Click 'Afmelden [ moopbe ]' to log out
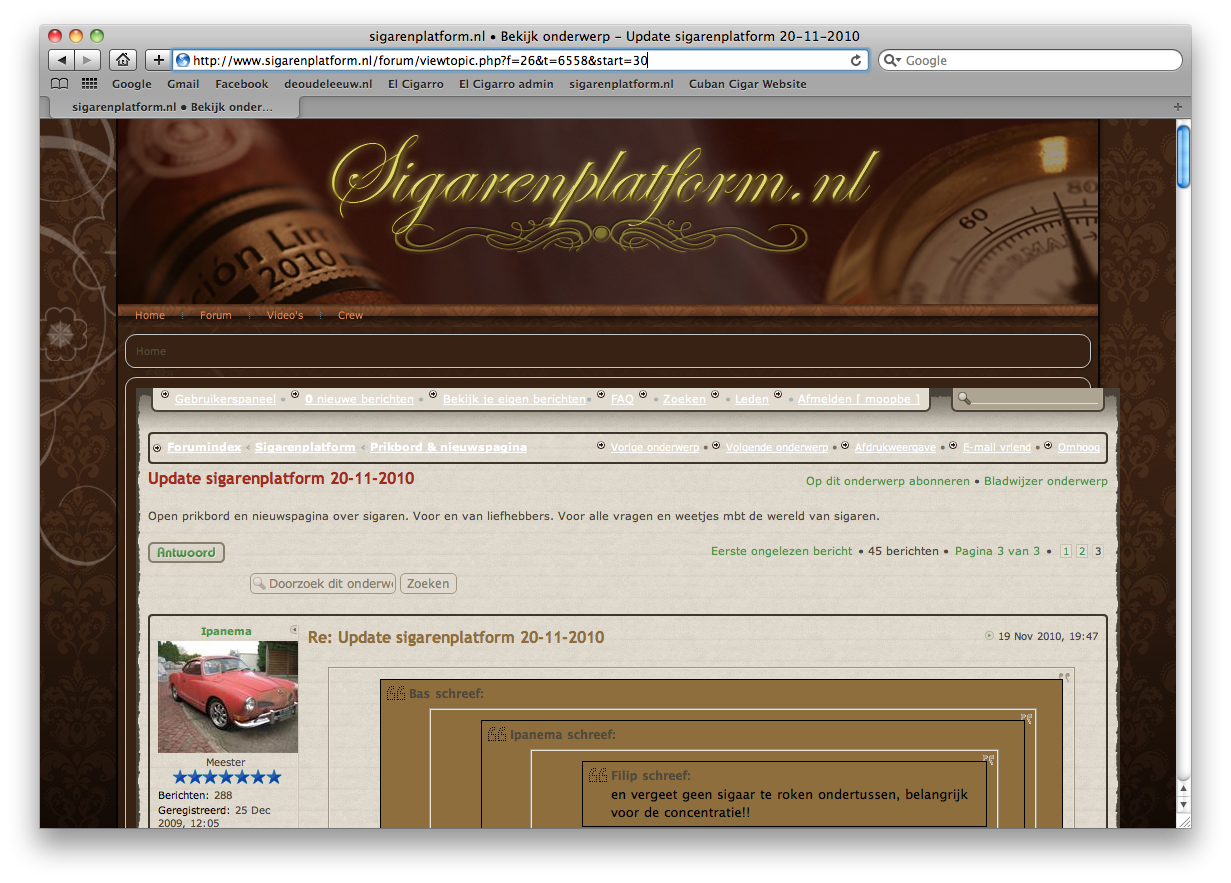 pyautogui.click(x=858, y=399)
